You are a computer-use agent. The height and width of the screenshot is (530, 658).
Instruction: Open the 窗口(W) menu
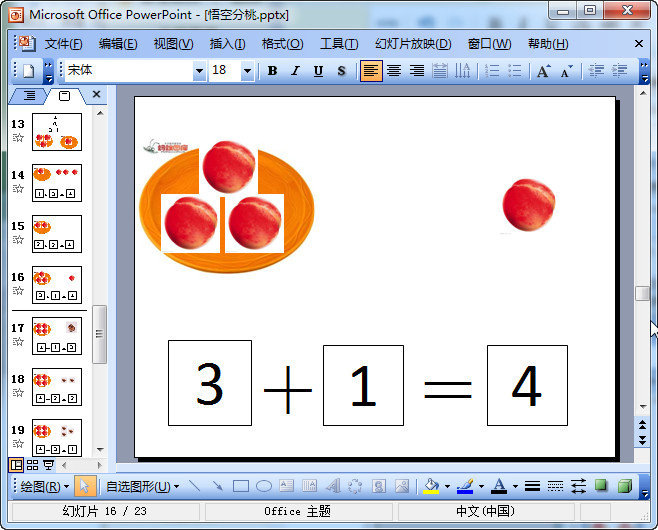489,44
